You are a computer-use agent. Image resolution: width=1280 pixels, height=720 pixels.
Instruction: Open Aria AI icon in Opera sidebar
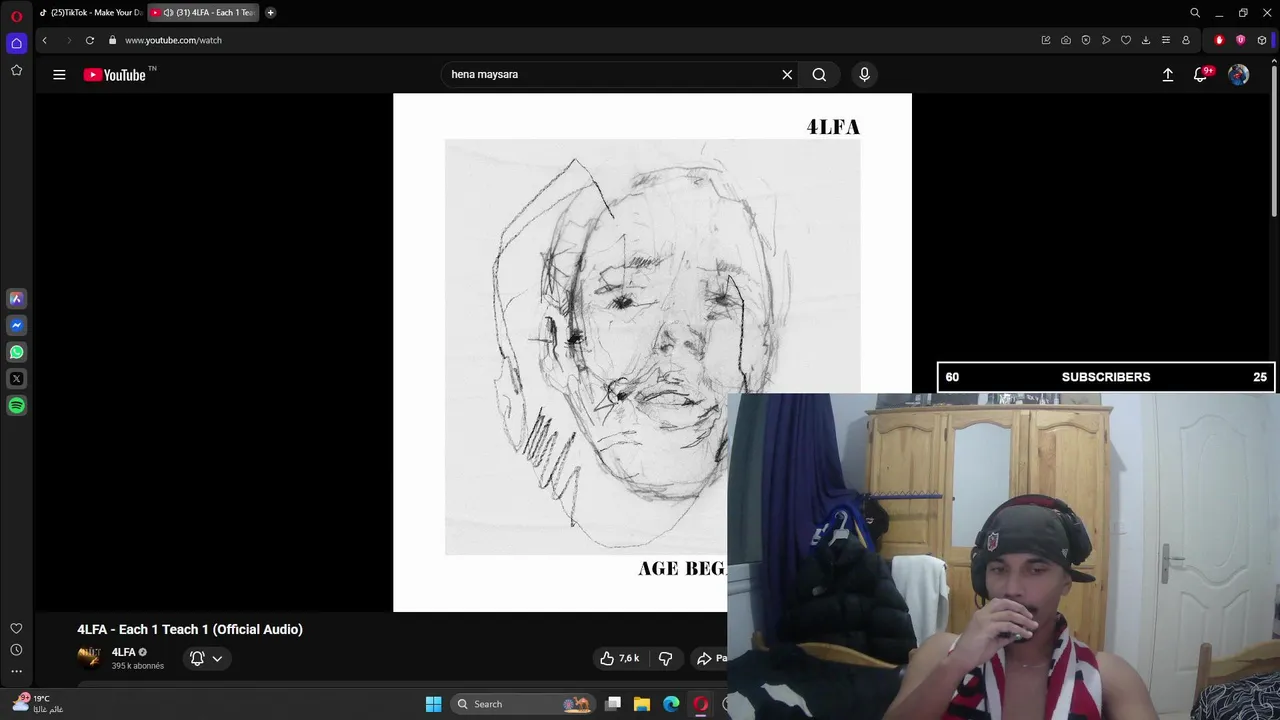[16, 298]
